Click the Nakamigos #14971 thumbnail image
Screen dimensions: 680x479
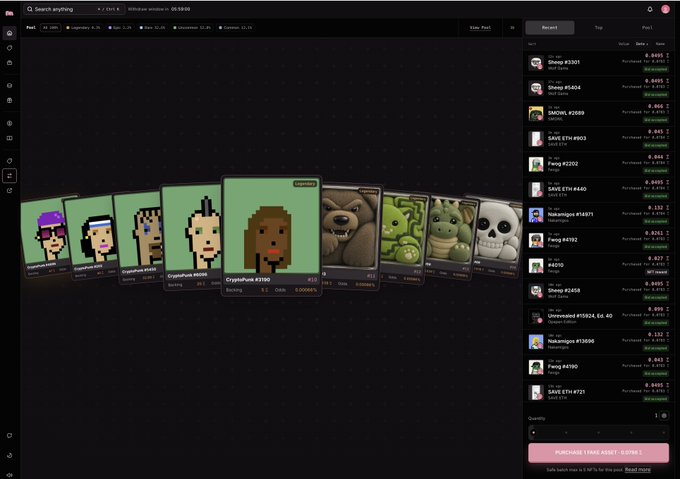pyautogui.click(x=536, y=215)
